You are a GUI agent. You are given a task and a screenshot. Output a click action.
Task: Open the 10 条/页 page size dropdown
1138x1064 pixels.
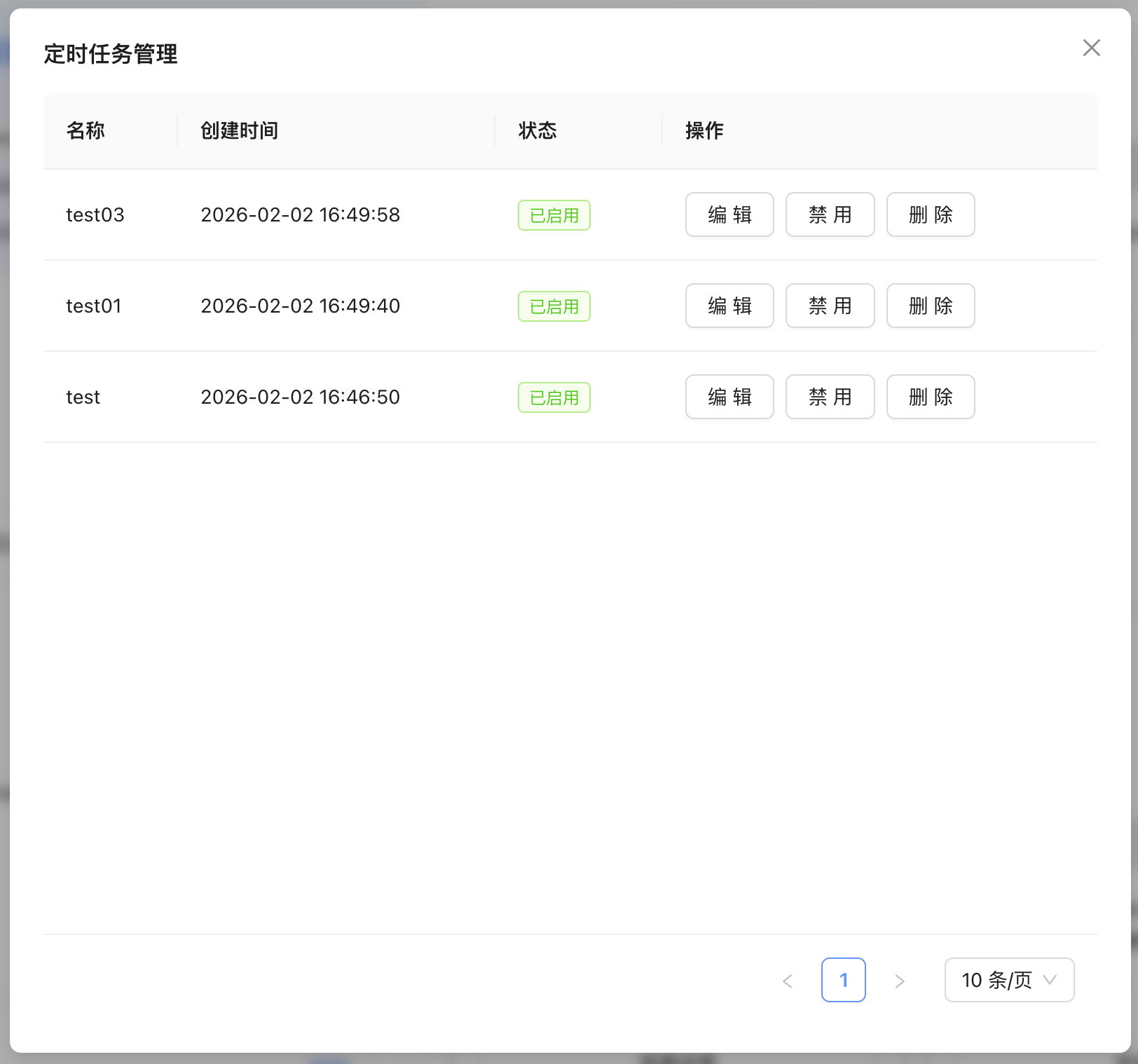[x=1008, y=980]
